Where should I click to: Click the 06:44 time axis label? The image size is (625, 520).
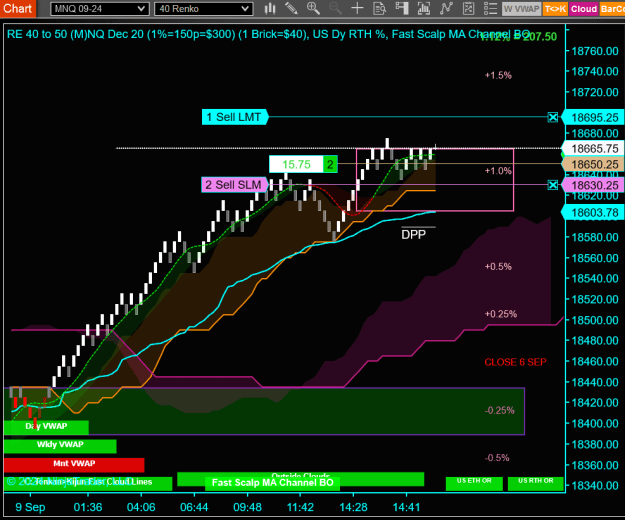pyautogui.click(x=194, y=507)
